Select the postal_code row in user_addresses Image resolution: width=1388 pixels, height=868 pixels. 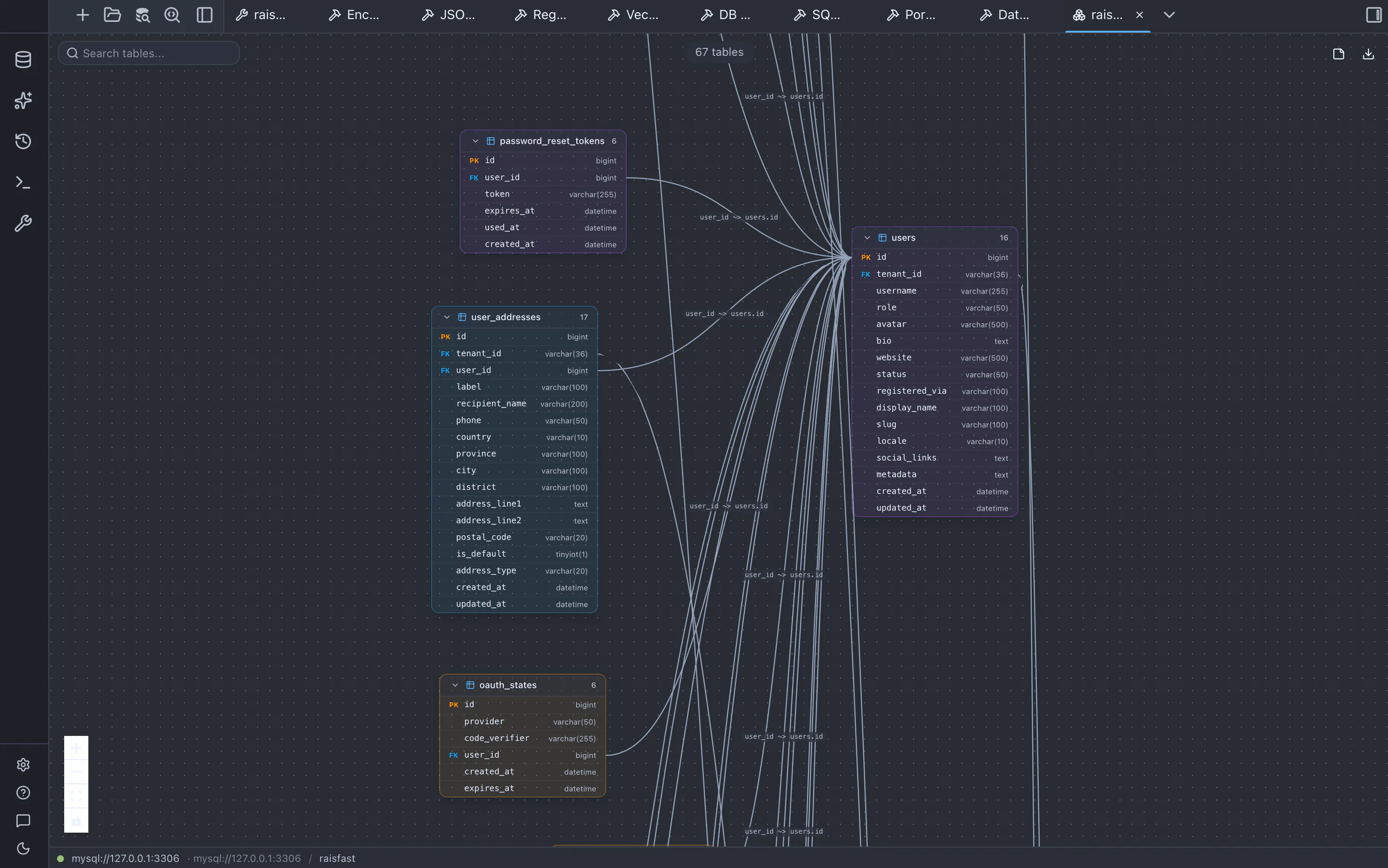[514, 537]
